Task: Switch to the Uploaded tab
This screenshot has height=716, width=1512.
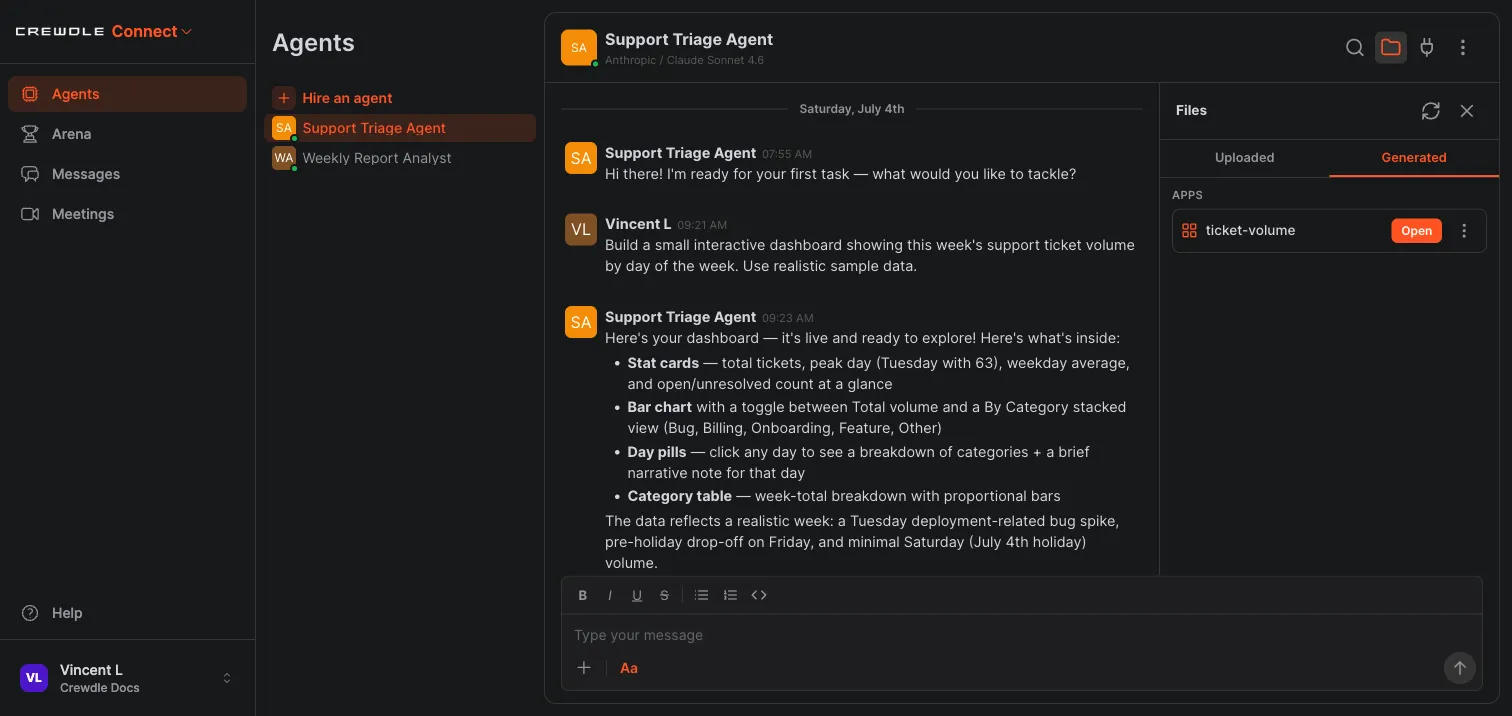Action: pyautogui.click(x=1244, y=158)
